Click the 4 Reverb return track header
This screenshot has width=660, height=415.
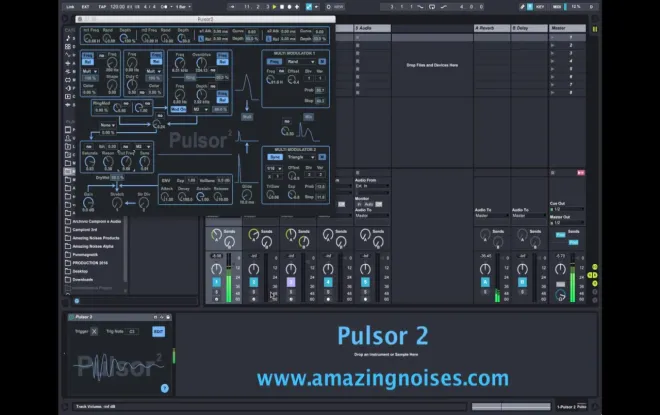pos(492,28)
